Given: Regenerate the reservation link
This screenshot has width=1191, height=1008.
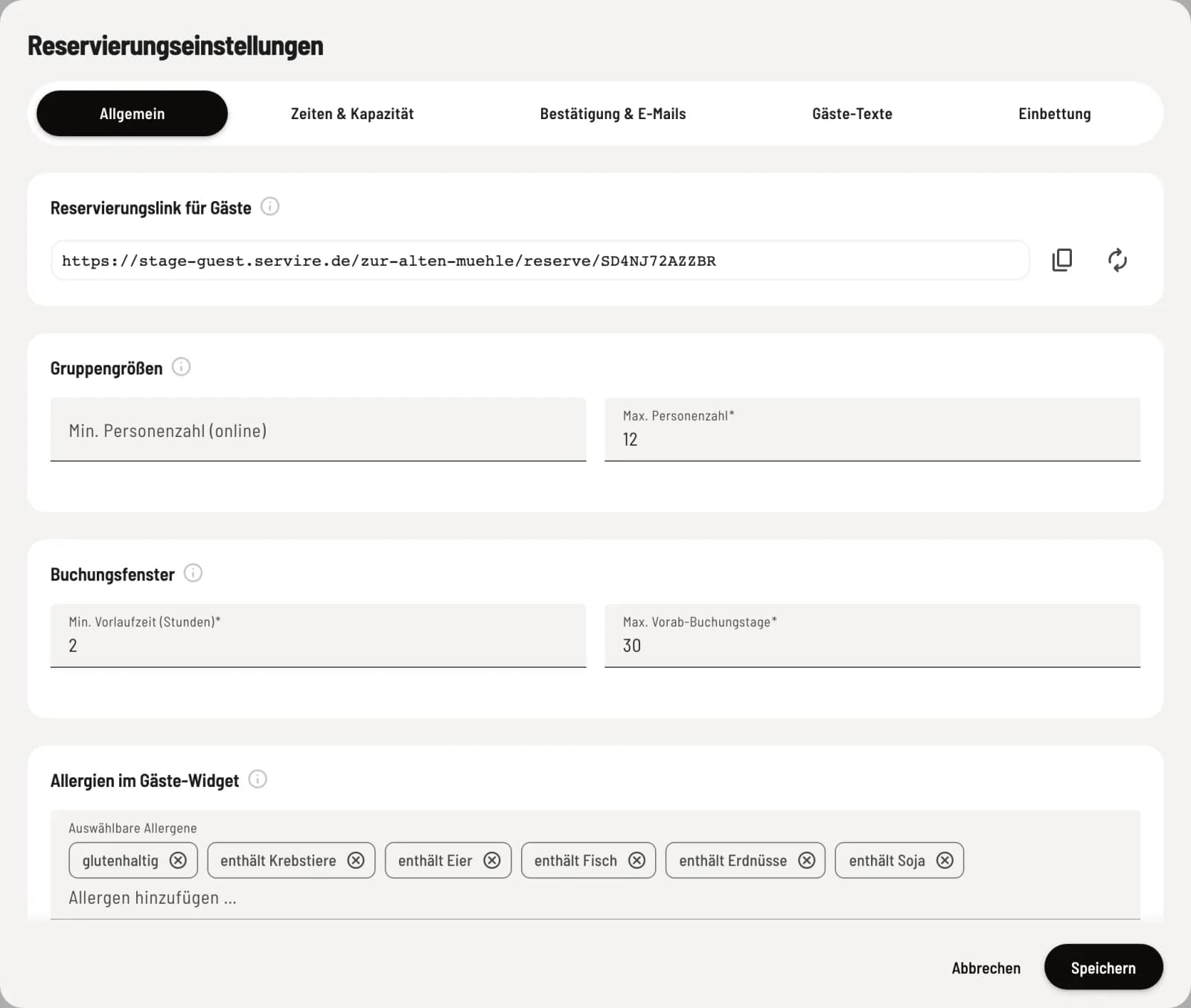Looking at the screenshot, I should pyautogui.click(x=1117, y=260).
